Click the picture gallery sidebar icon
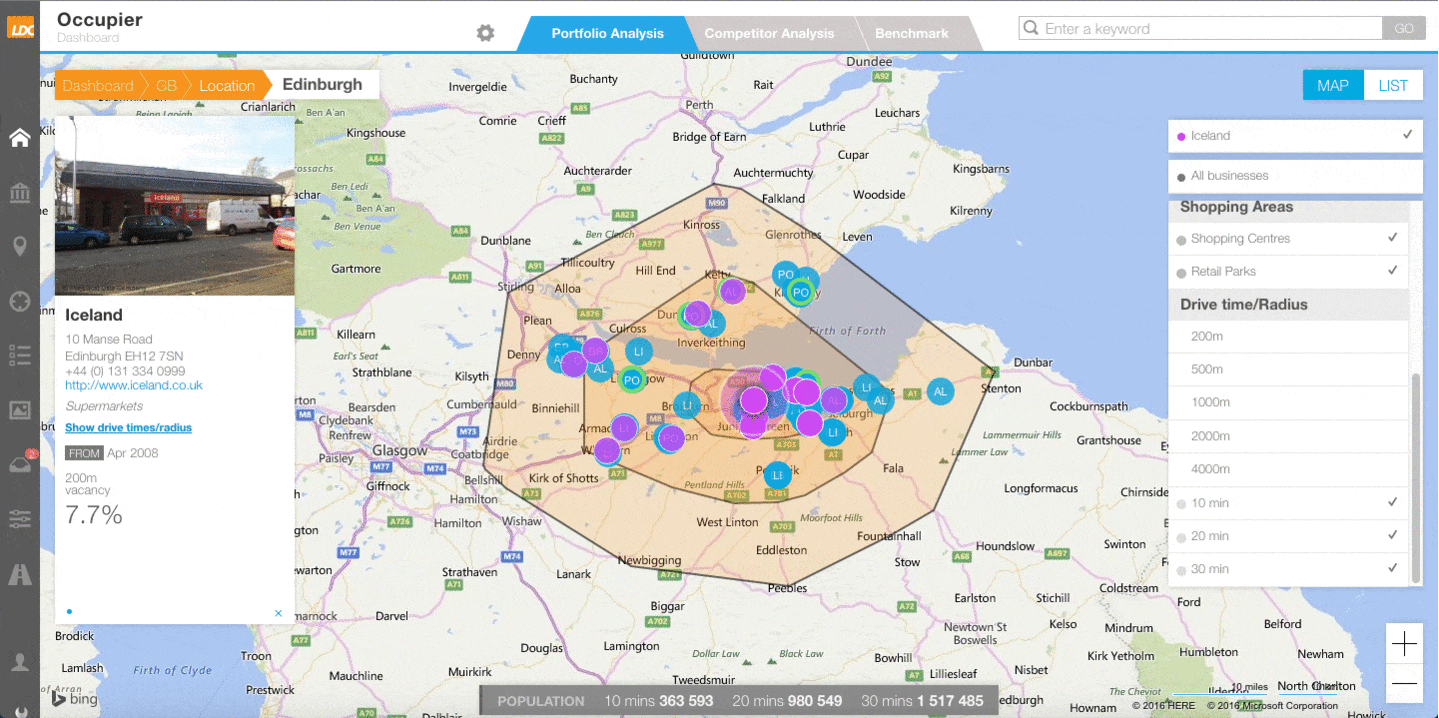Image resolution: width=1439 pixels, height=718 pixels. [x=19, y=409]
